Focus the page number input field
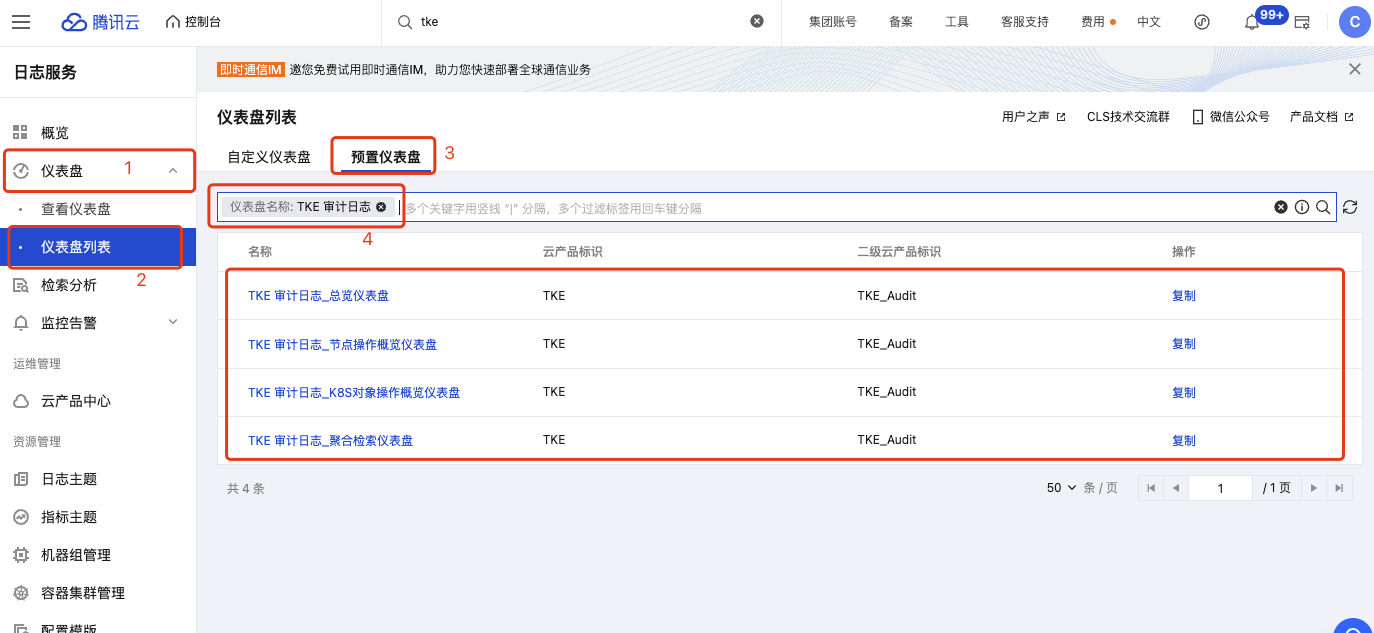1374x633 pixels. tap(1220, 488)
